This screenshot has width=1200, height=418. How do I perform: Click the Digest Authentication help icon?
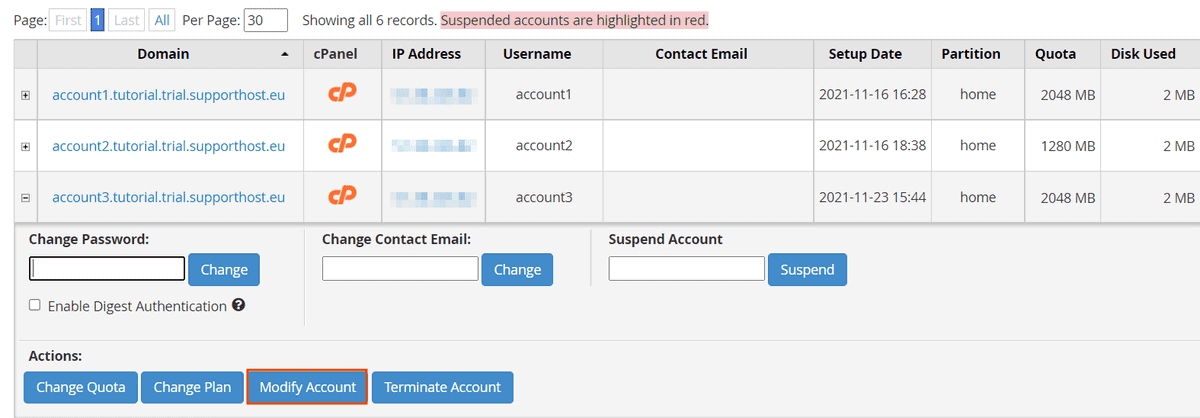tap(239, 306)
